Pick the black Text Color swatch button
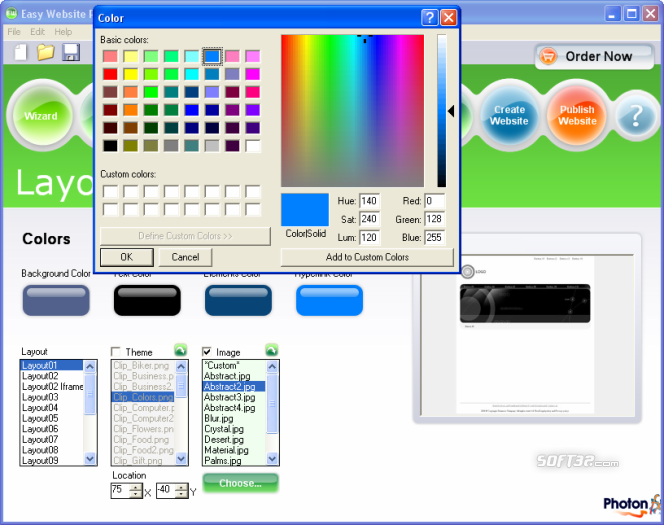Screen dimensions: 664x525 (147, 300)
